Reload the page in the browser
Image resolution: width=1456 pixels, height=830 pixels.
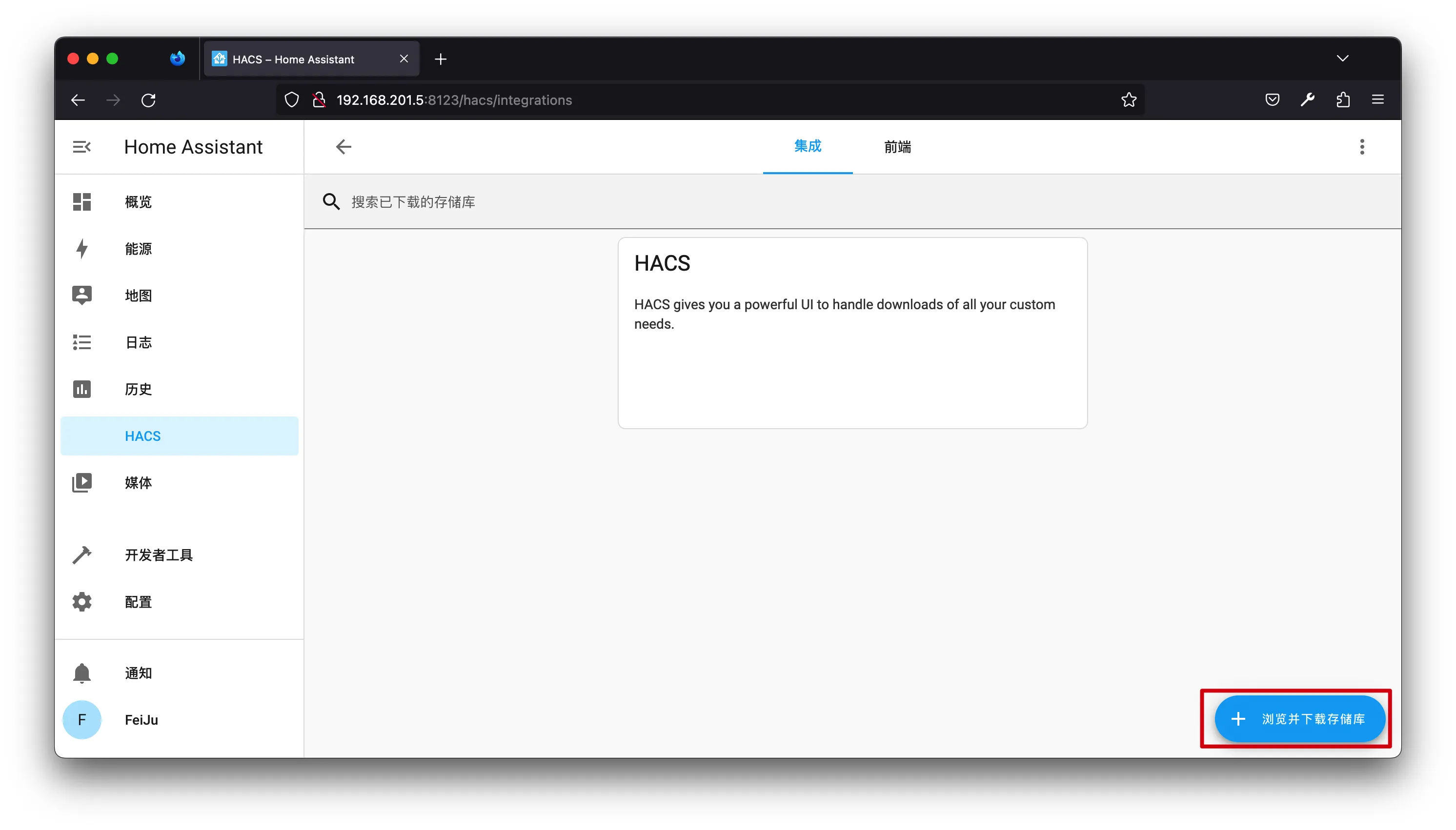coord(148,100)
